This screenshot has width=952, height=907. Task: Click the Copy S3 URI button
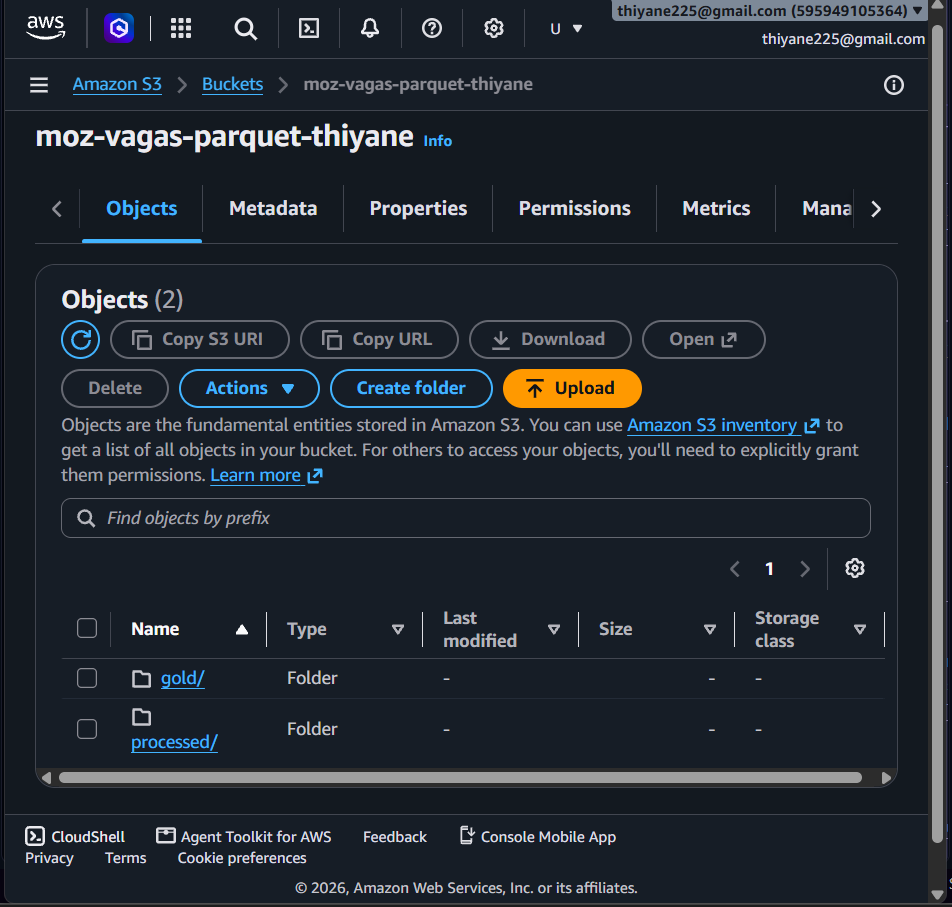pyautogui.click(x=200, y=339)
